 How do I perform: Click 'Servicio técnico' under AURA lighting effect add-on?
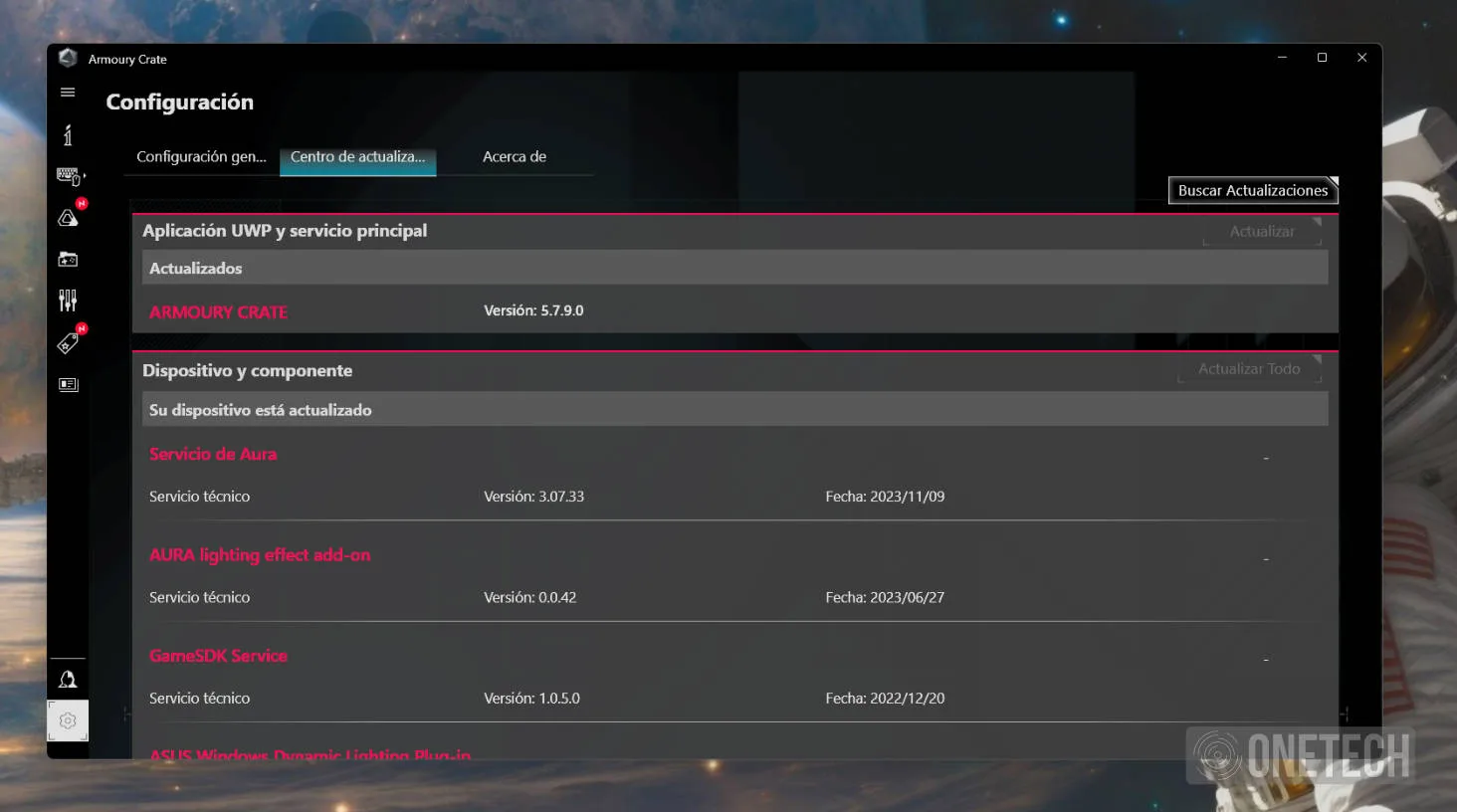click(199, 598)
